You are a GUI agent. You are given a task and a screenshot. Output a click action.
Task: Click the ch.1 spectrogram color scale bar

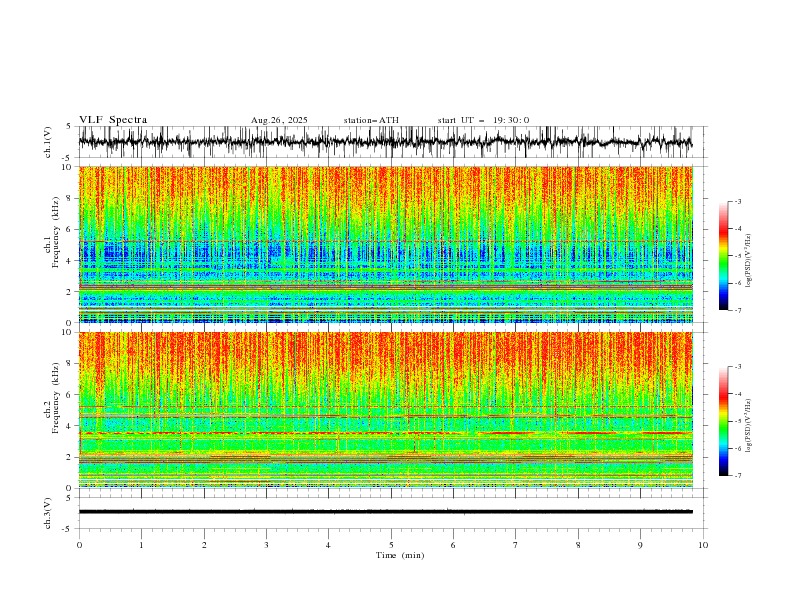pyautogui.click(x=723, y=255)
